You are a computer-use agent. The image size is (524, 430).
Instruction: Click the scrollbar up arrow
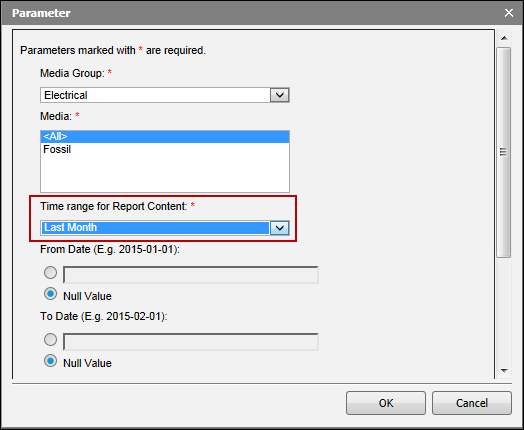point(504,38)
